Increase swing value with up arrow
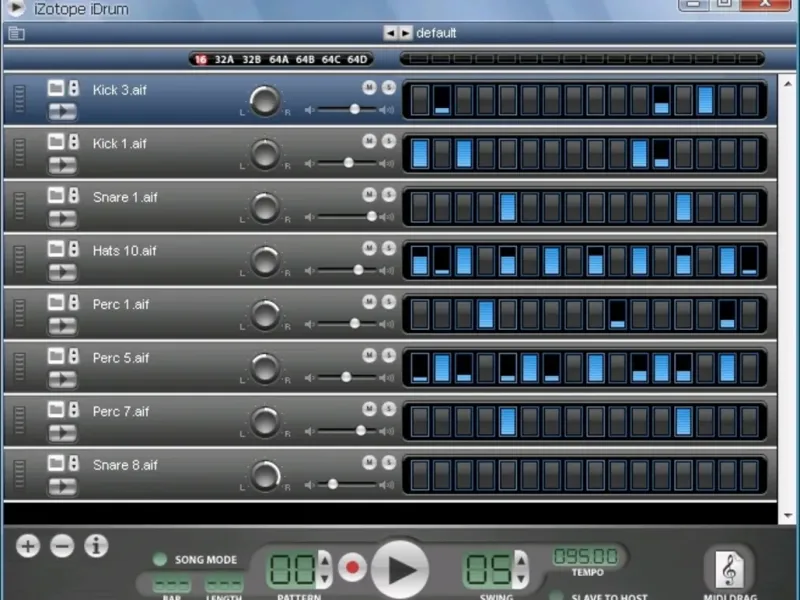This screenshot has width=800, height=600. pos(520,561)
